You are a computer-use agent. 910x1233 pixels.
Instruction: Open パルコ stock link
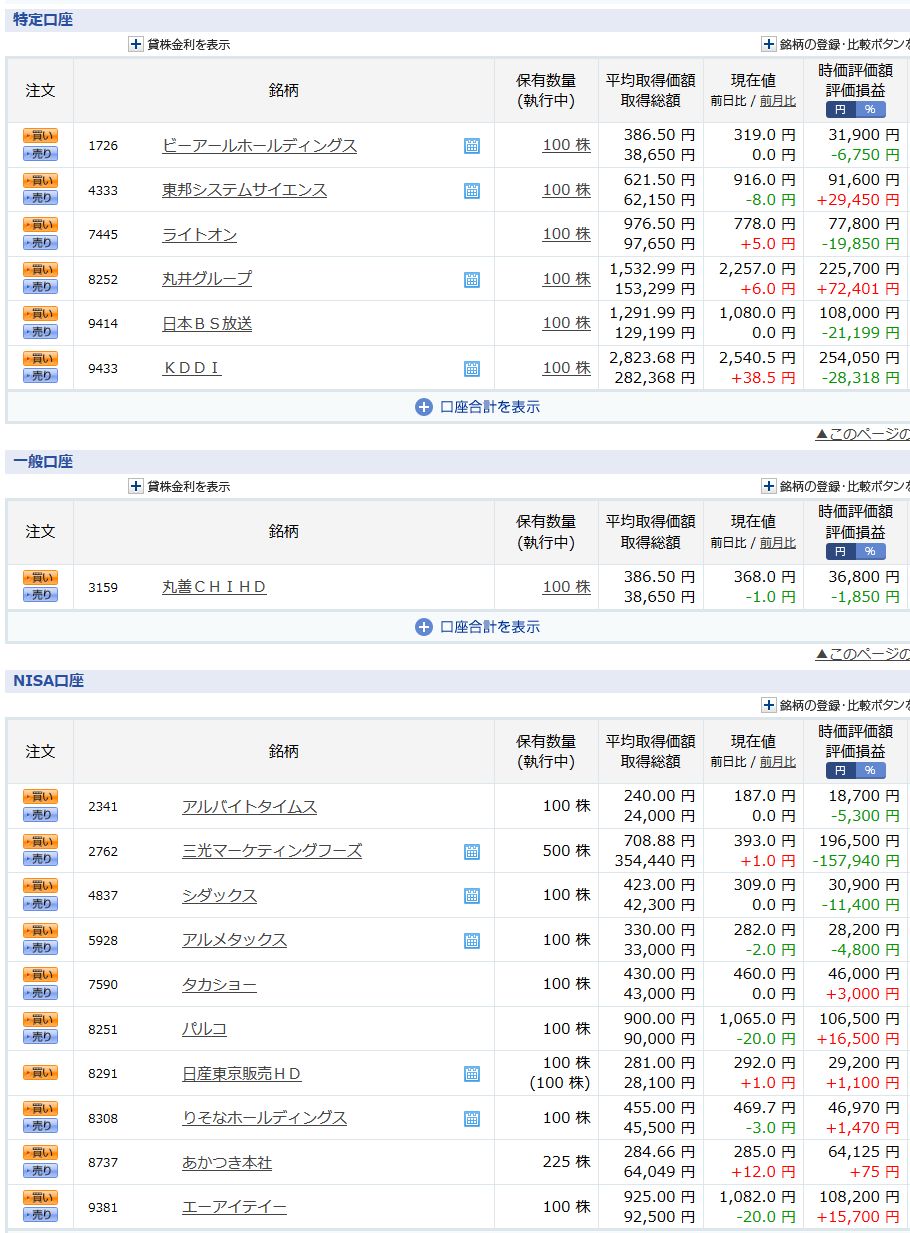click(x=204, y=1029)
